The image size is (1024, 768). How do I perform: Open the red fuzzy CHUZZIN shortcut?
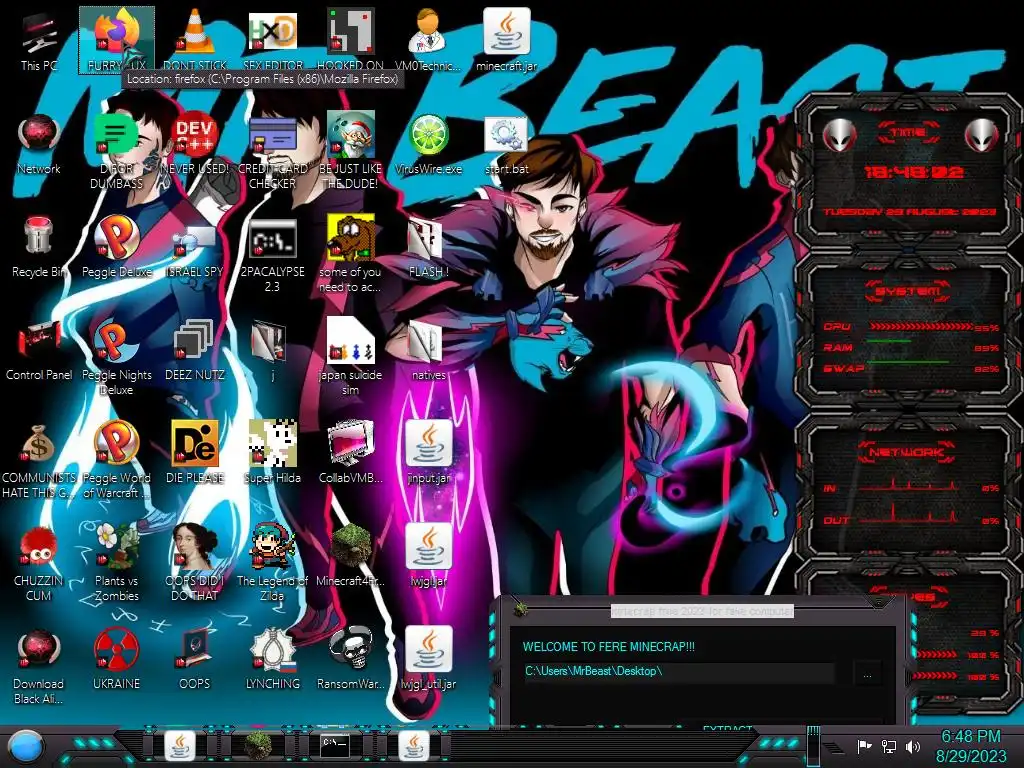tap(39, 564)
